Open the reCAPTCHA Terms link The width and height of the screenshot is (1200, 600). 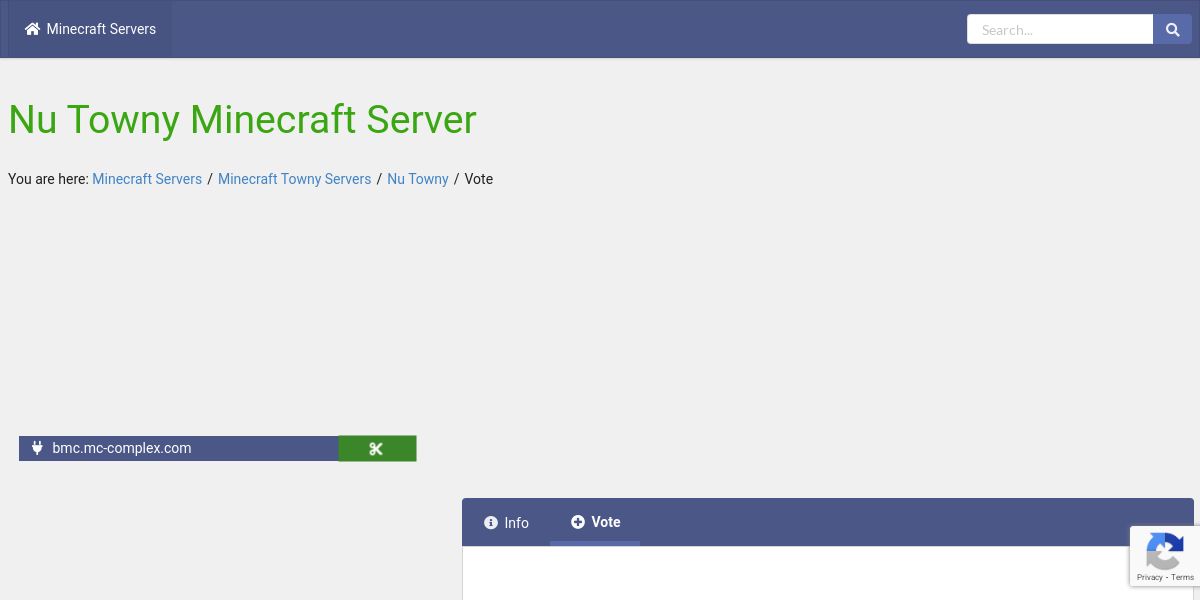click(1183, 577)
